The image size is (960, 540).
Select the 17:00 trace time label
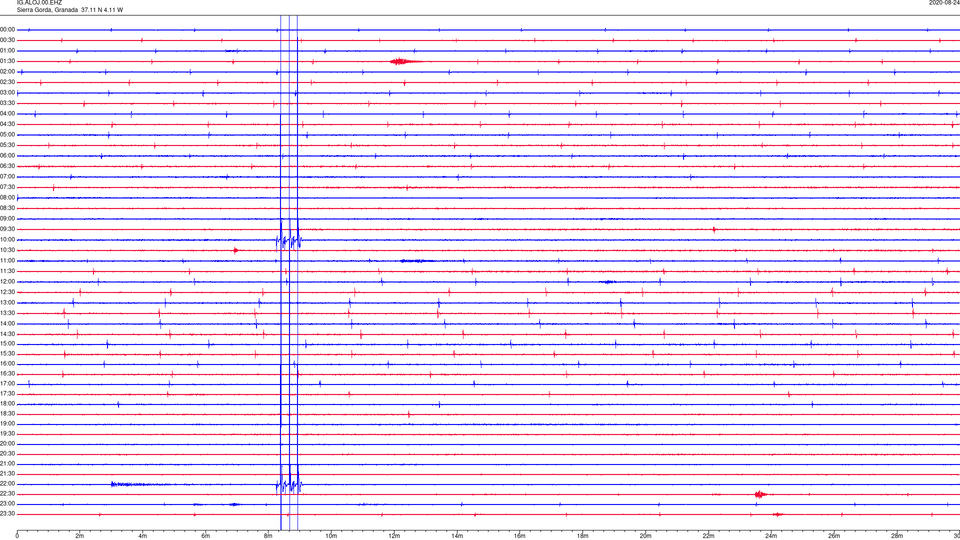[x=7, y=384]
